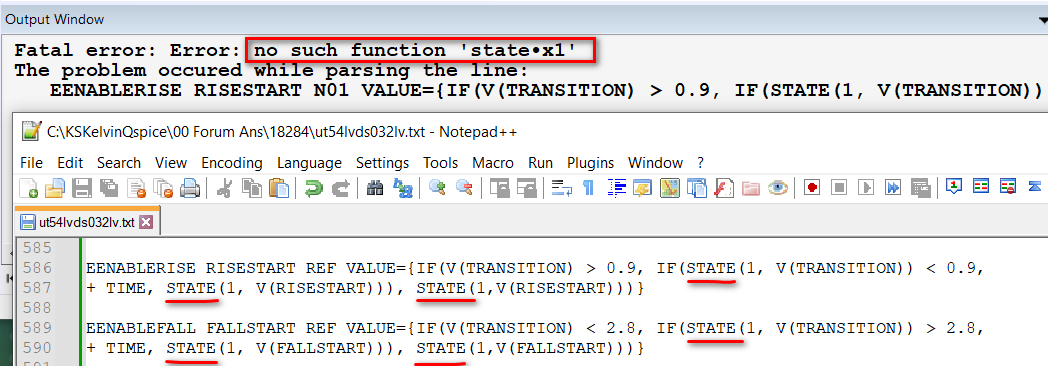The height and width of the screenshot is (366, 1048).
Task: Click the New file toolbar icon
Action: (28, 188)
